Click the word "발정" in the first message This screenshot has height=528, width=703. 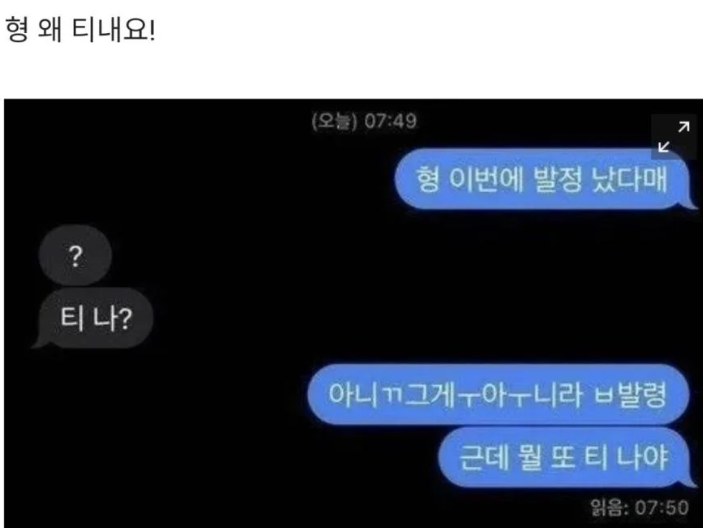tap(557, 179)
